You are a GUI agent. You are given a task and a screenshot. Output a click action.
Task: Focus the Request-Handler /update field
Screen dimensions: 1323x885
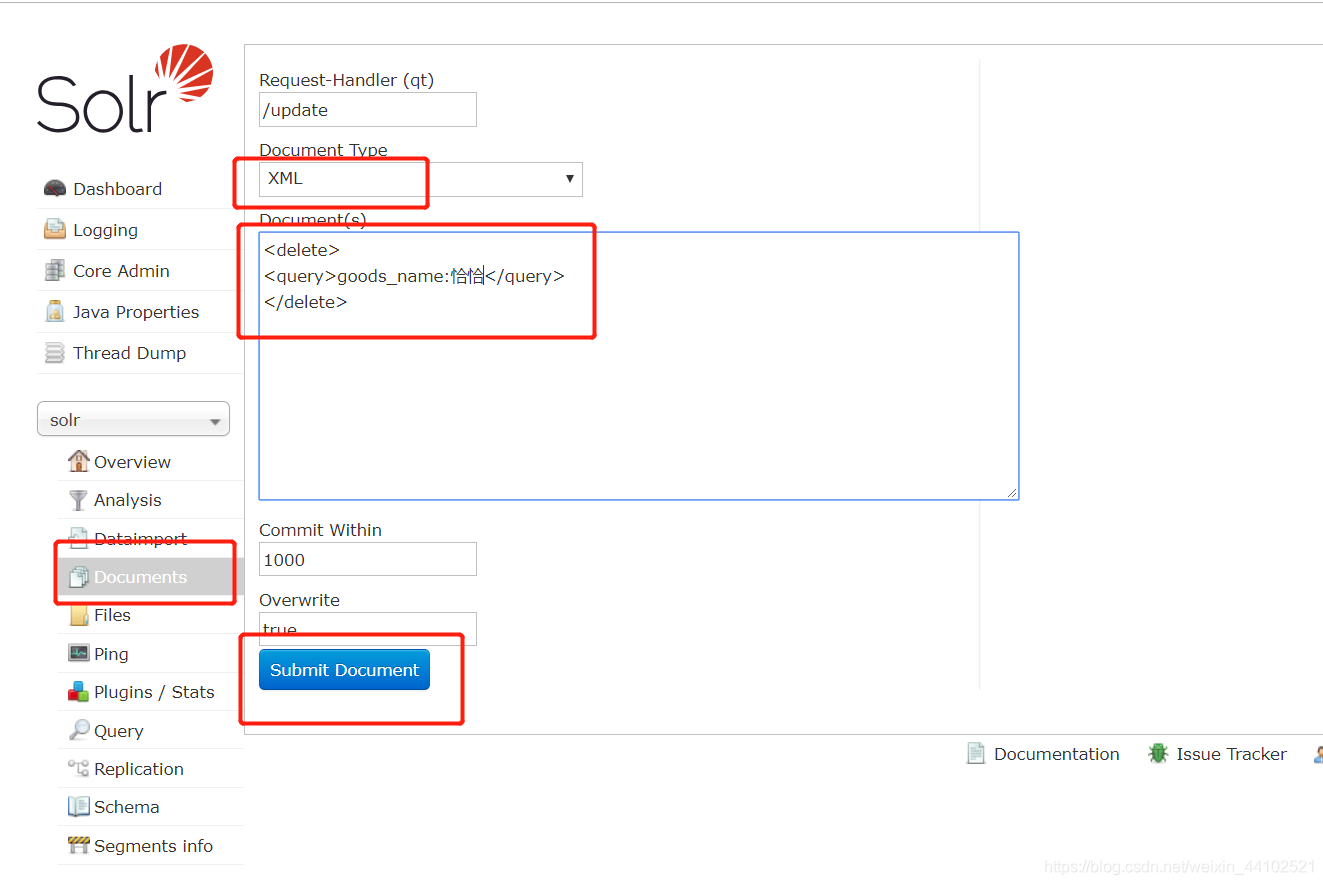click(x=368, y=109)
